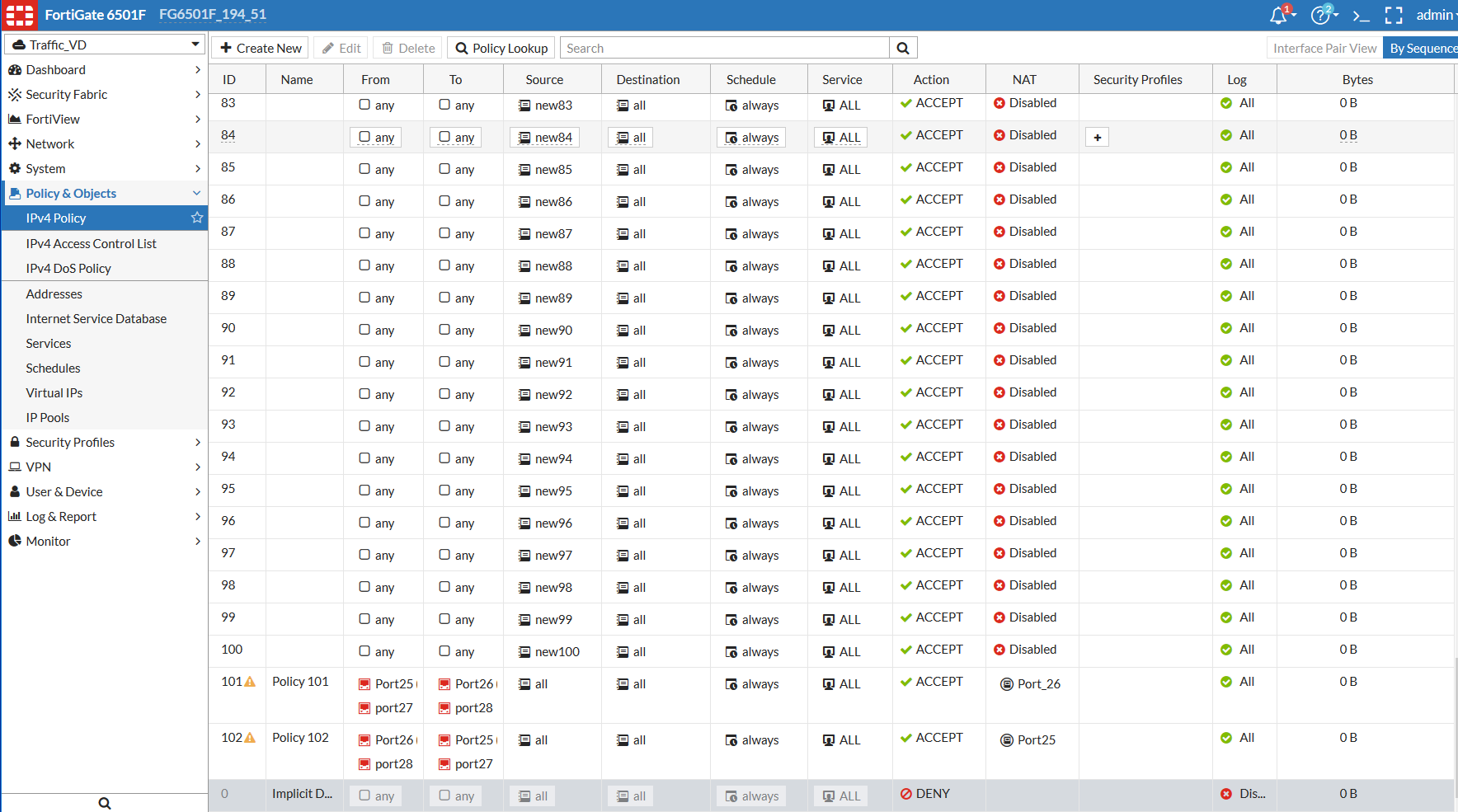Add security profile with plus in row 84
Image resolution: width=1458 pixels, height=812 pixels.
pos(1098,138)
